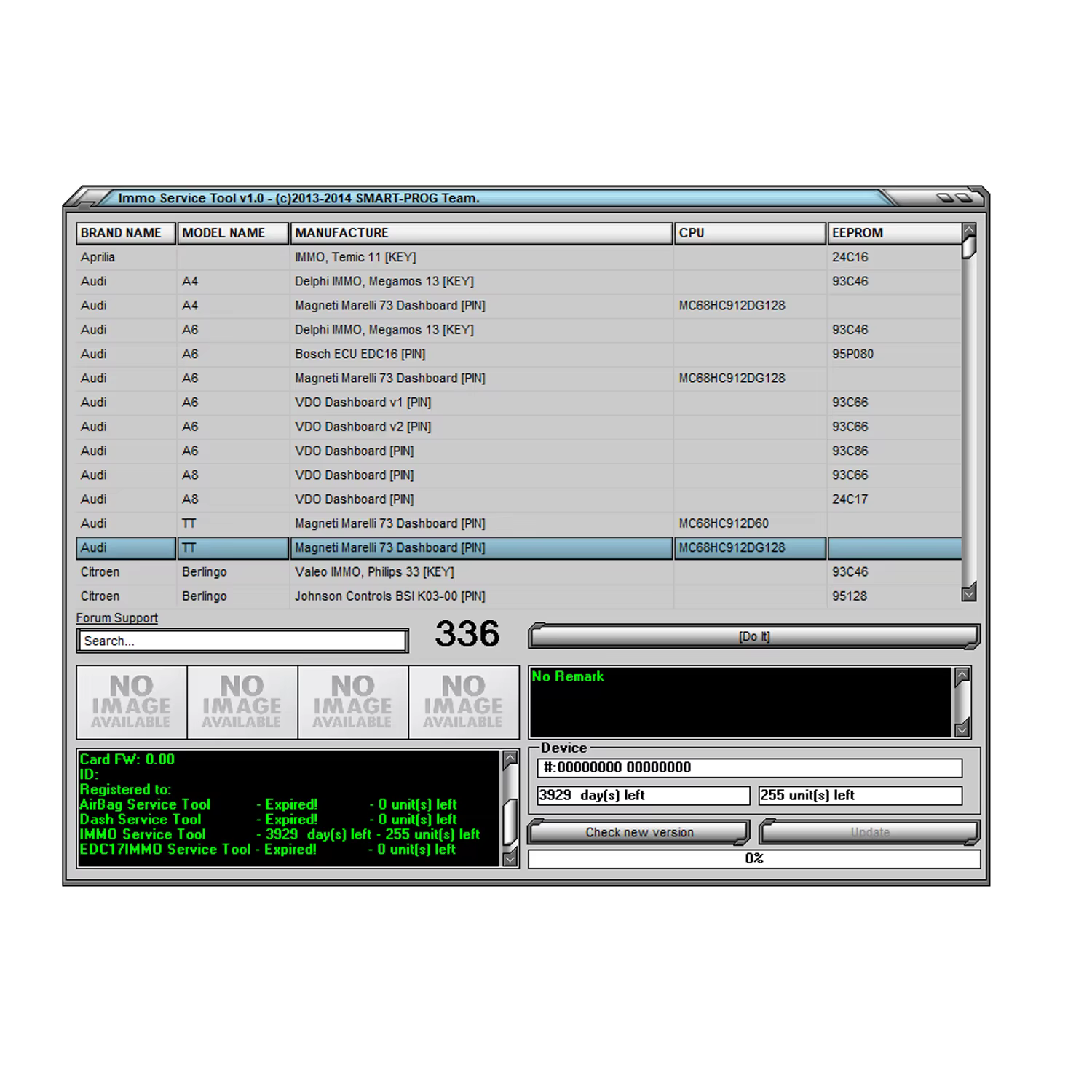This screenshot has width=1092, height=1092.
Task: Click the device ID #:00000000 field
Action: click(x=750, y=767)
